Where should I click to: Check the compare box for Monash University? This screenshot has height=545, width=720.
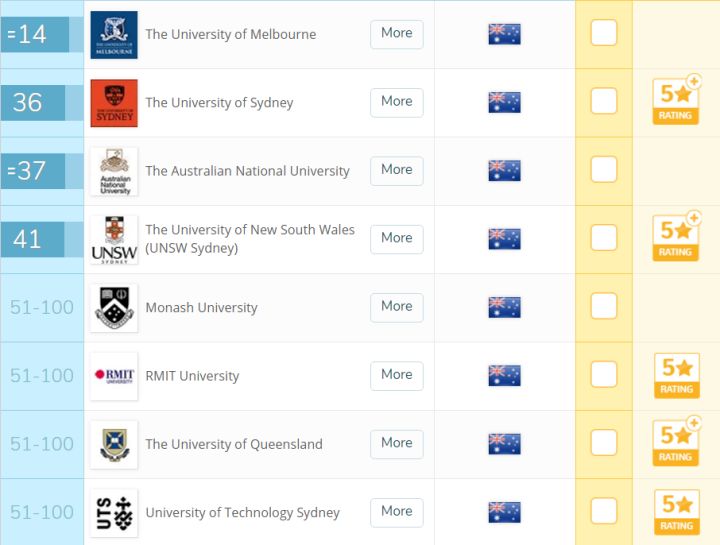604,306
